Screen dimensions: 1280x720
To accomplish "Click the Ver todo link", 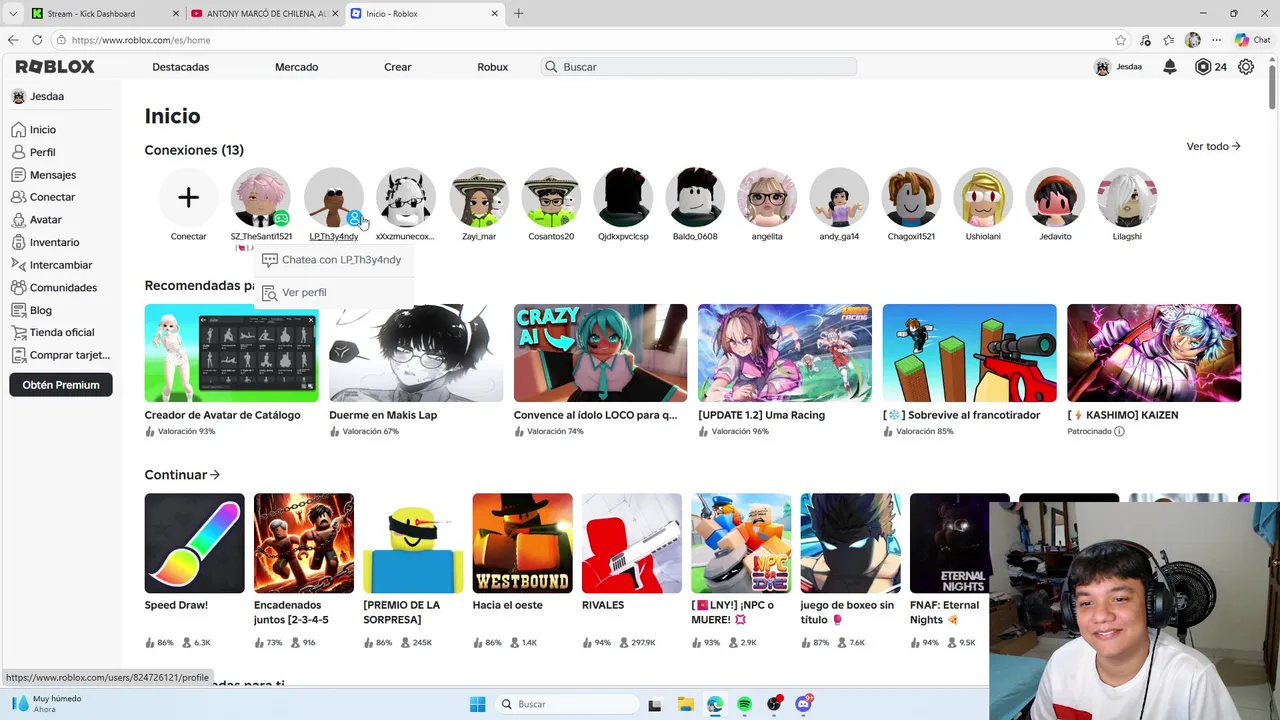I will click(x=1213, y=146).
